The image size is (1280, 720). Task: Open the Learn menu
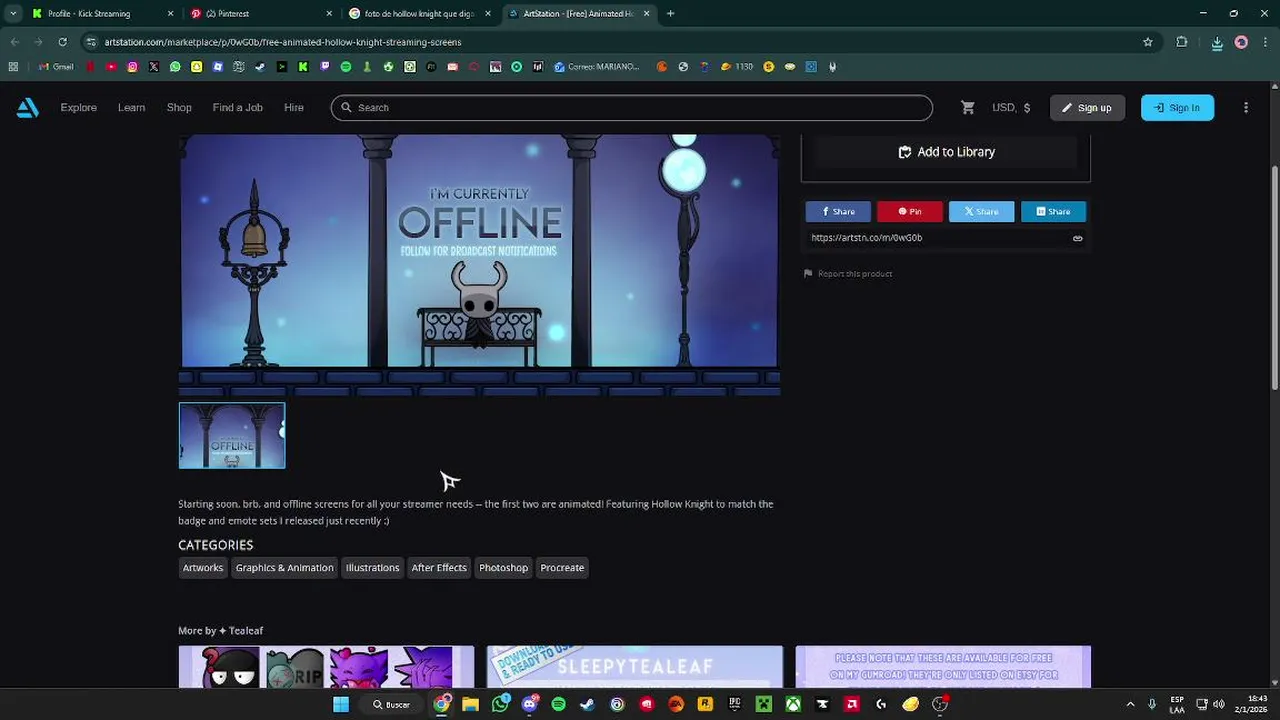pyautogui.click(x=131, y=107)
